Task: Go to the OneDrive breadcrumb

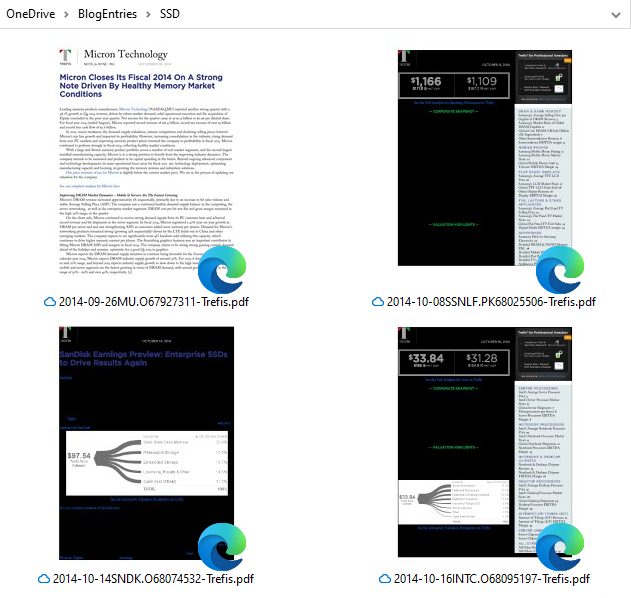Action: [x=31, y=14]
